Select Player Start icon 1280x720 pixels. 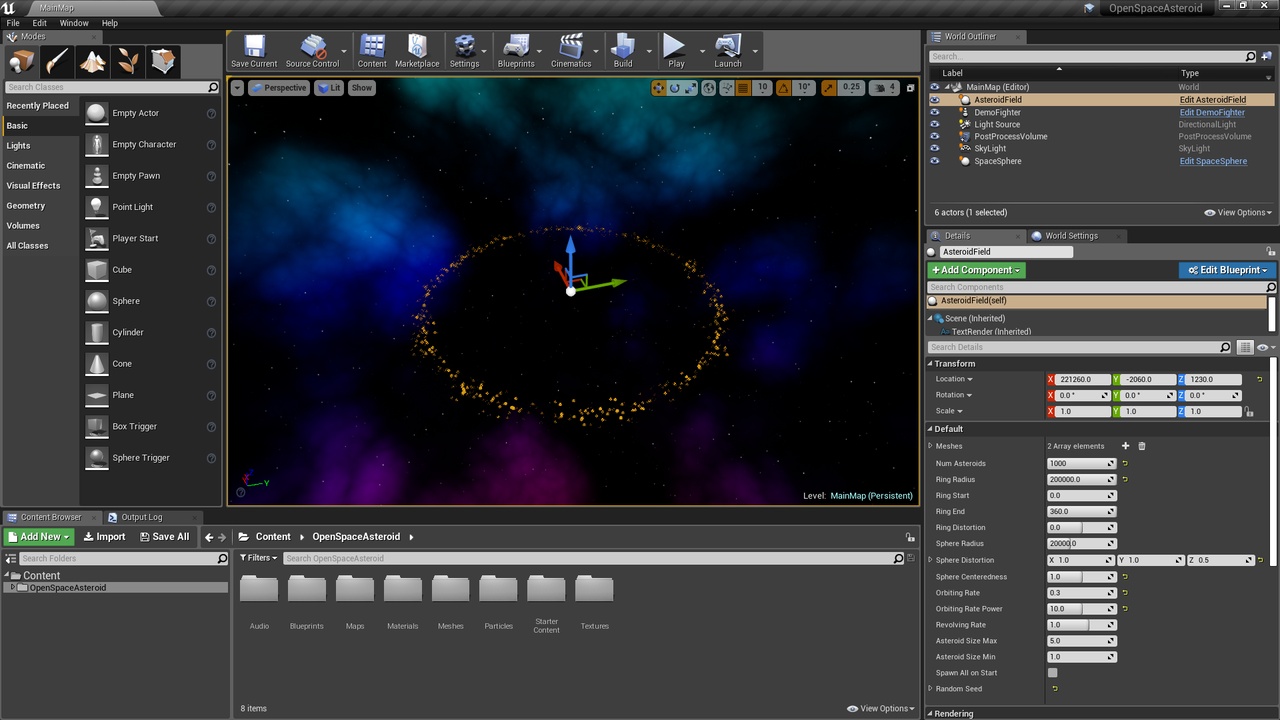click(x=96, y=238)
